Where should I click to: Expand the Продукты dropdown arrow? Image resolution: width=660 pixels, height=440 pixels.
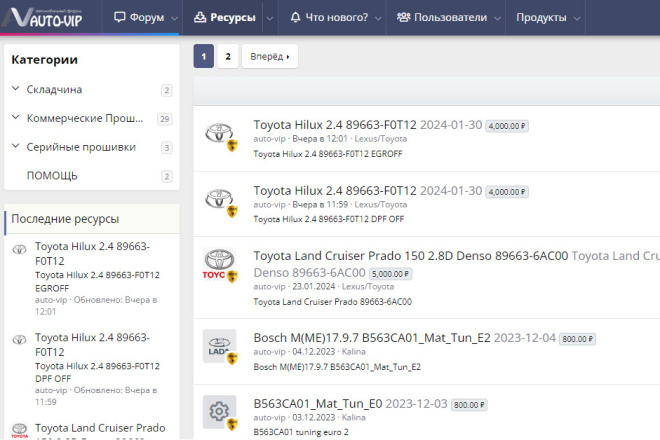click(x=577, y=18)
